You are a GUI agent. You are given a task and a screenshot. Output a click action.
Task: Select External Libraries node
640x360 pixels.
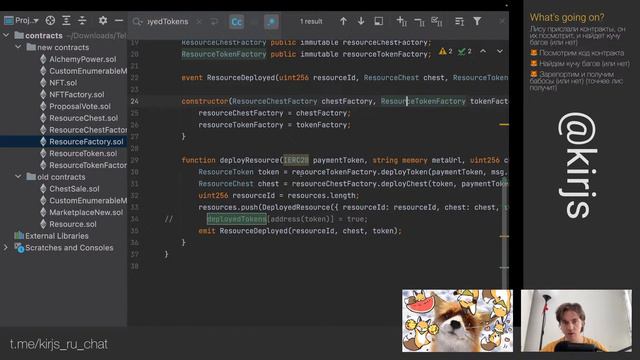[57, 236]
